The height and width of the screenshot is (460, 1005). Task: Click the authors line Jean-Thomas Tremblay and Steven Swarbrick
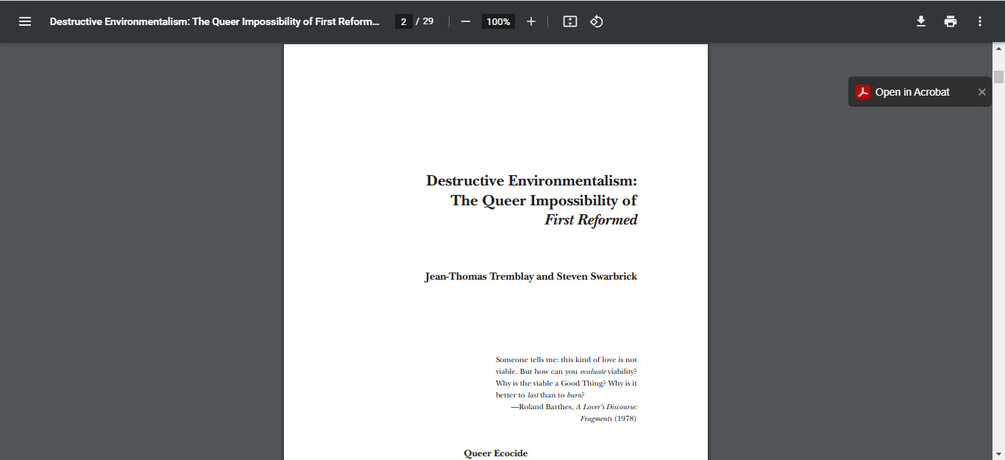point(531,277)
